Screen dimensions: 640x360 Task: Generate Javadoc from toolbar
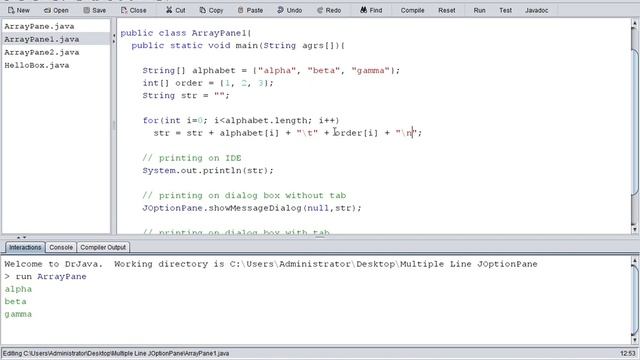[536, 10]
